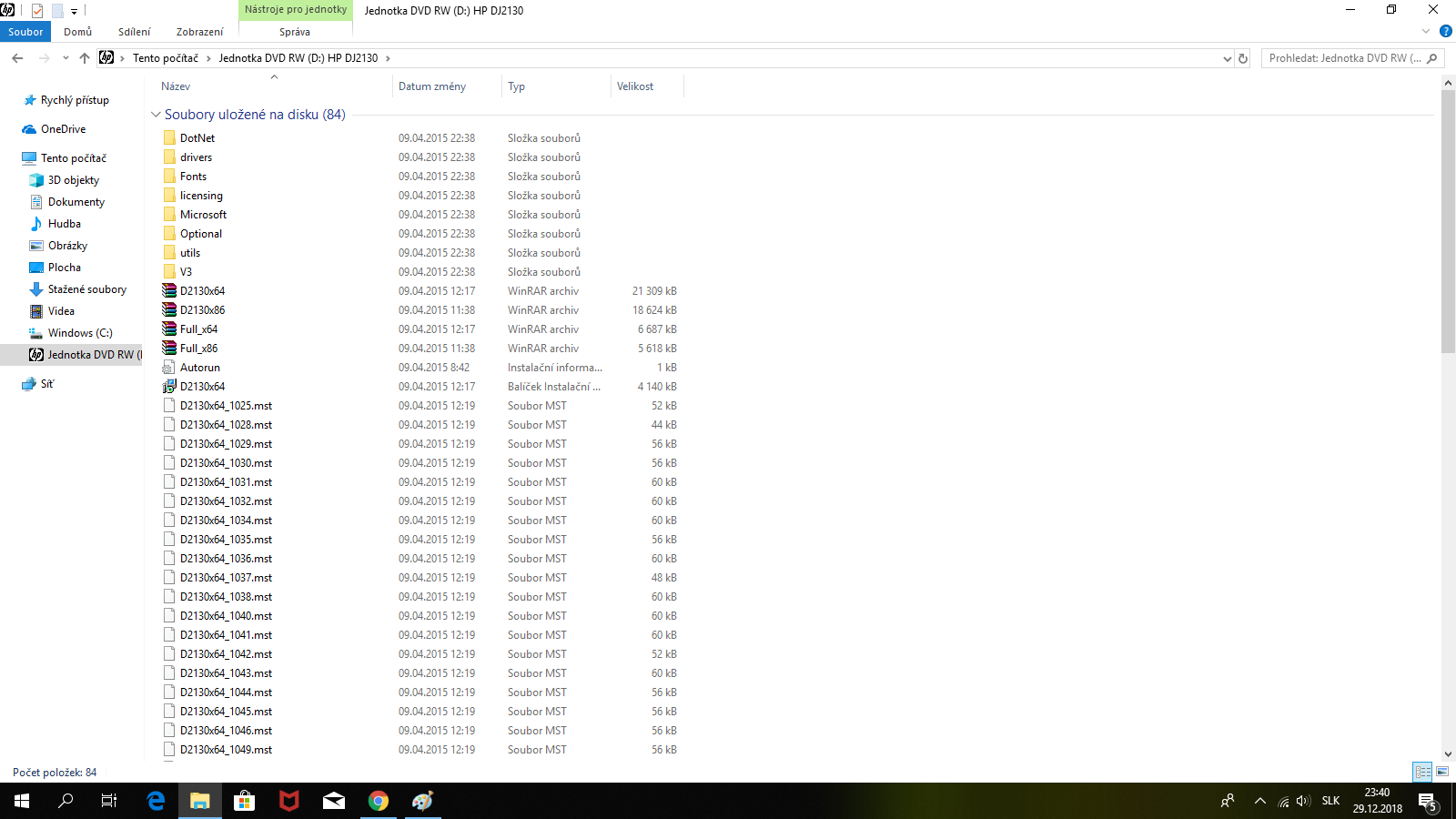Click the D2130x64_1025.mst file icon
The image size is (1456, 819).
pyautogui.click(x=169, y=406)
